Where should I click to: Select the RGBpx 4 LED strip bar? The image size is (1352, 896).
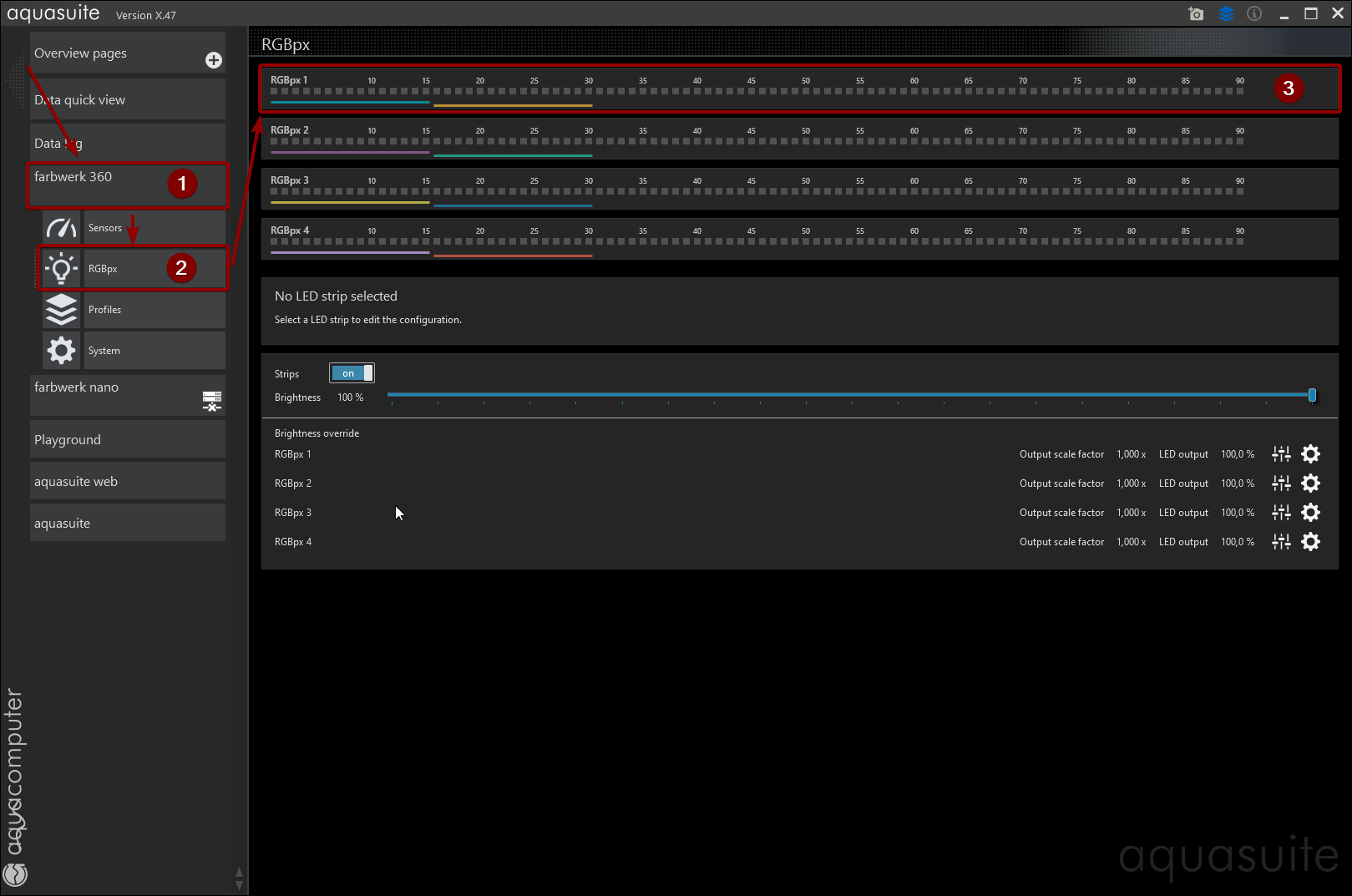(x=799, y=239)
